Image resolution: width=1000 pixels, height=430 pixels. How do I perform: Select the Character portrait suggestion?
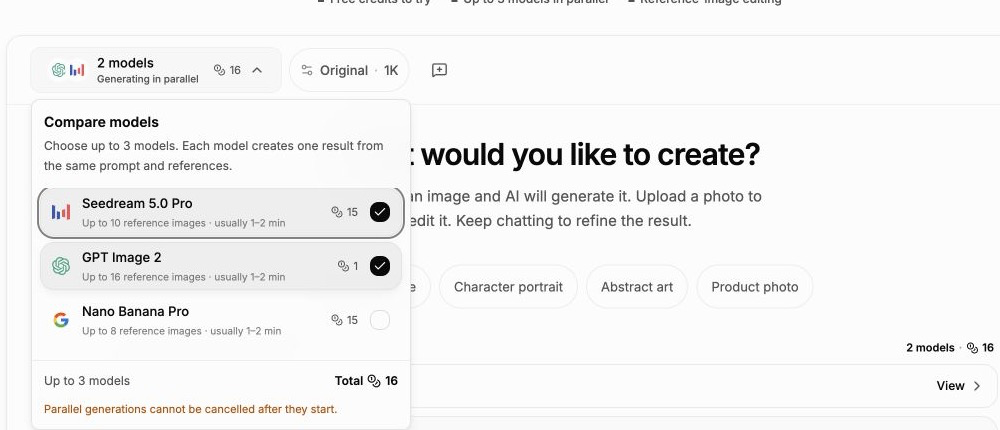click(x=508, y=287)
